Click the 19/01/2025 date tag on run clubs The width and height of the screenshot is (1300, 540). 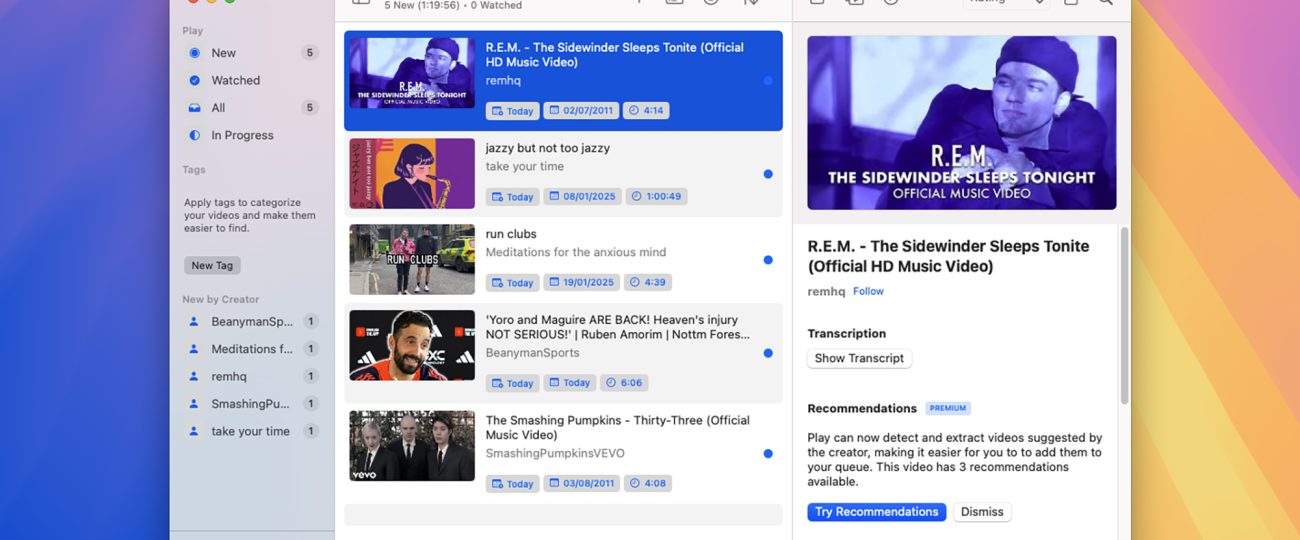click(x=582, y=283)
